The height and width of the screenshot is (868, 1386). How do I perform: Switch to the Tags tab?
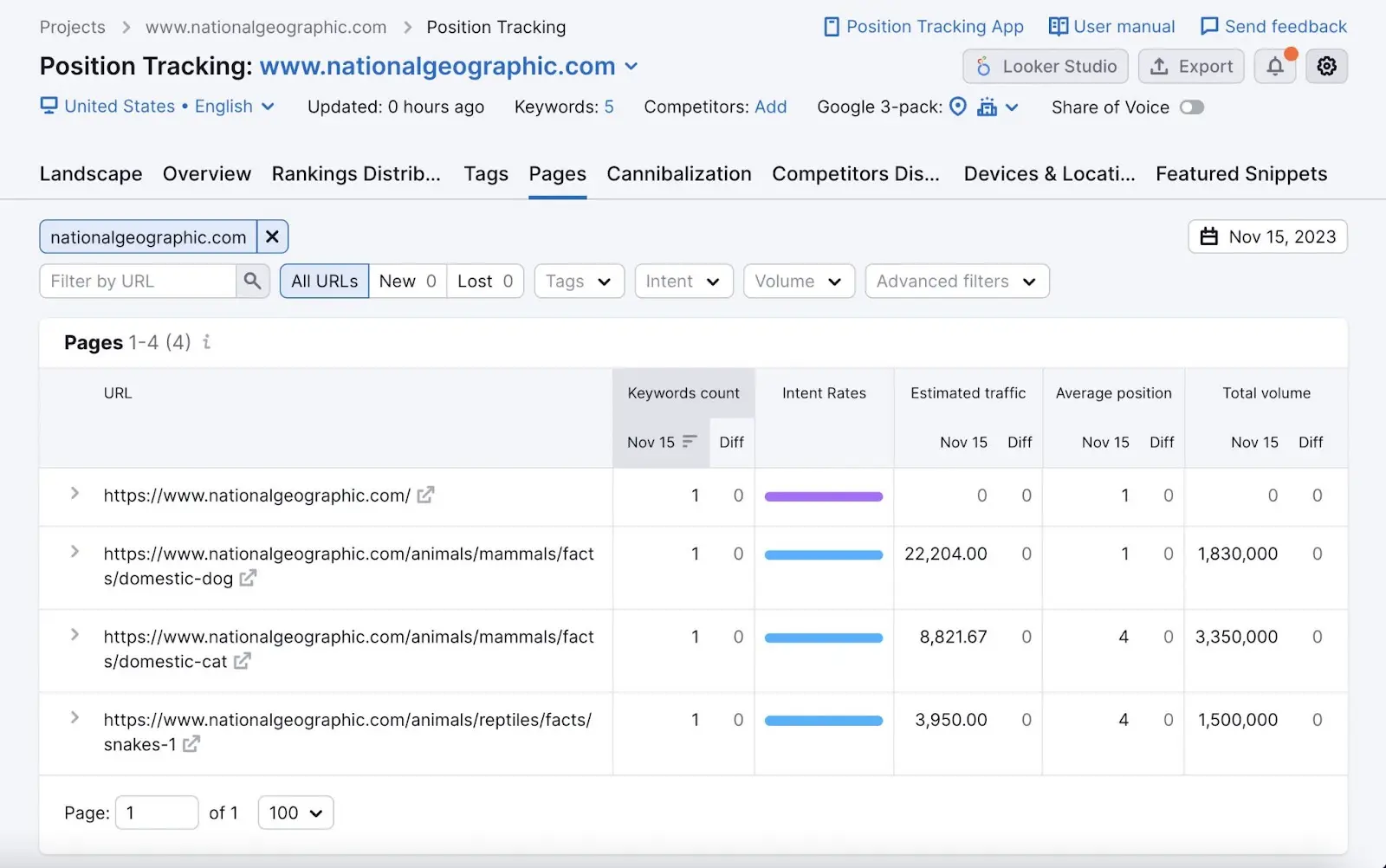click(x=486, y=174)
